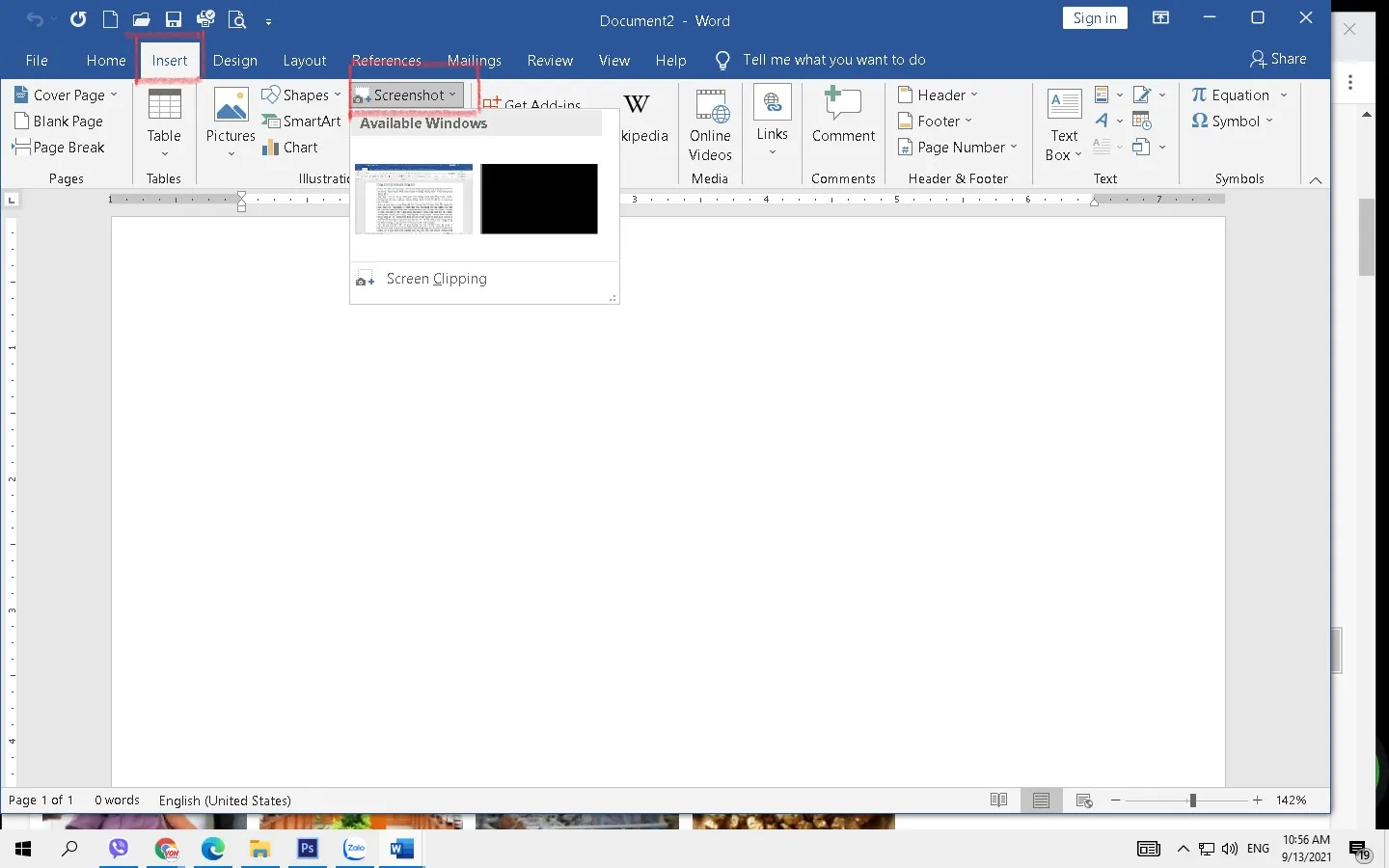This screenshot has height=868, width=1389.
Task: Open the File menu
Action: tap(37, 60)
